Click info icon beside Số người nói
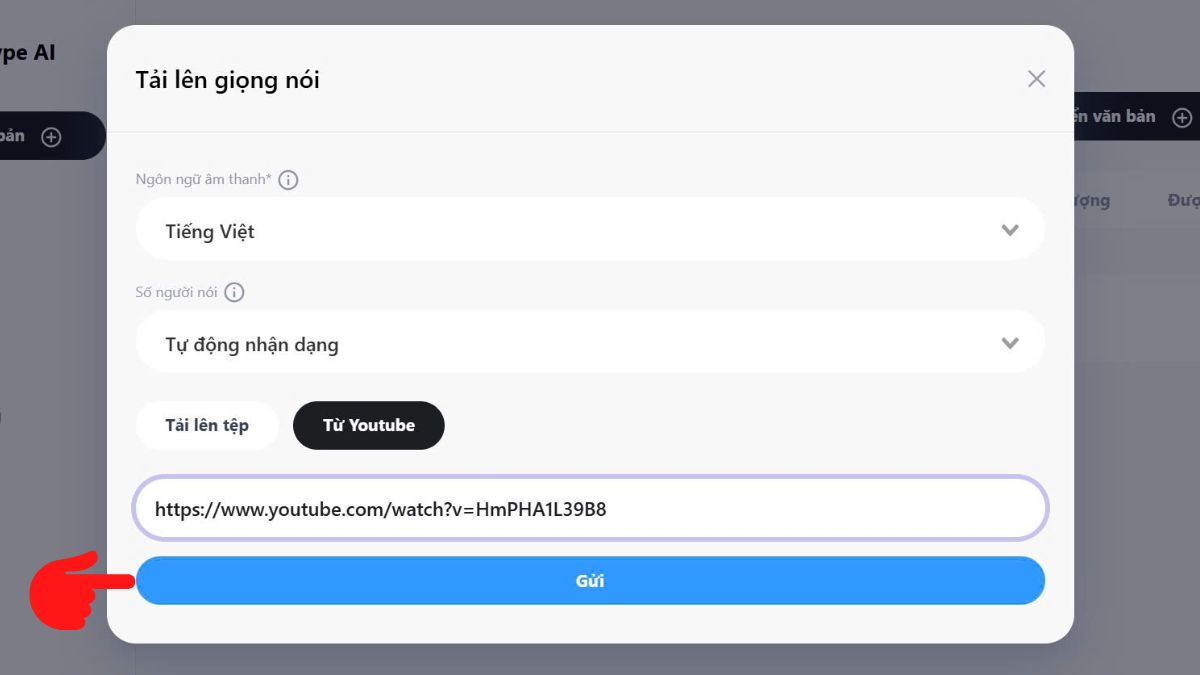 tap(234, 293)
